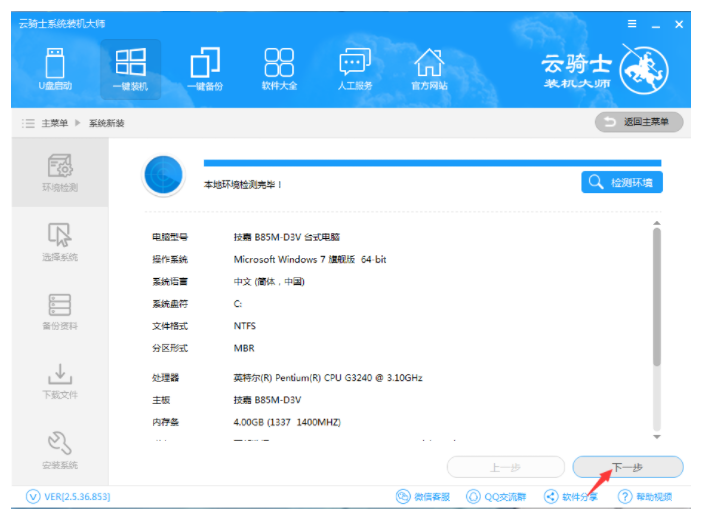The width and height of the screenshot is (703, 520).
Task: Go to 官方网站 home icon
Action: (429, 69)
